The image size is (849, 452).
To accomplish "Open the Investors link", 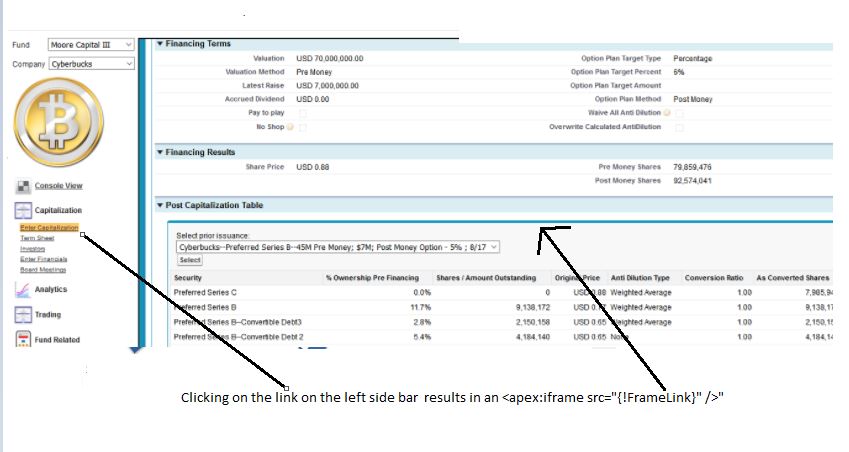I will [x=32, y=249].
